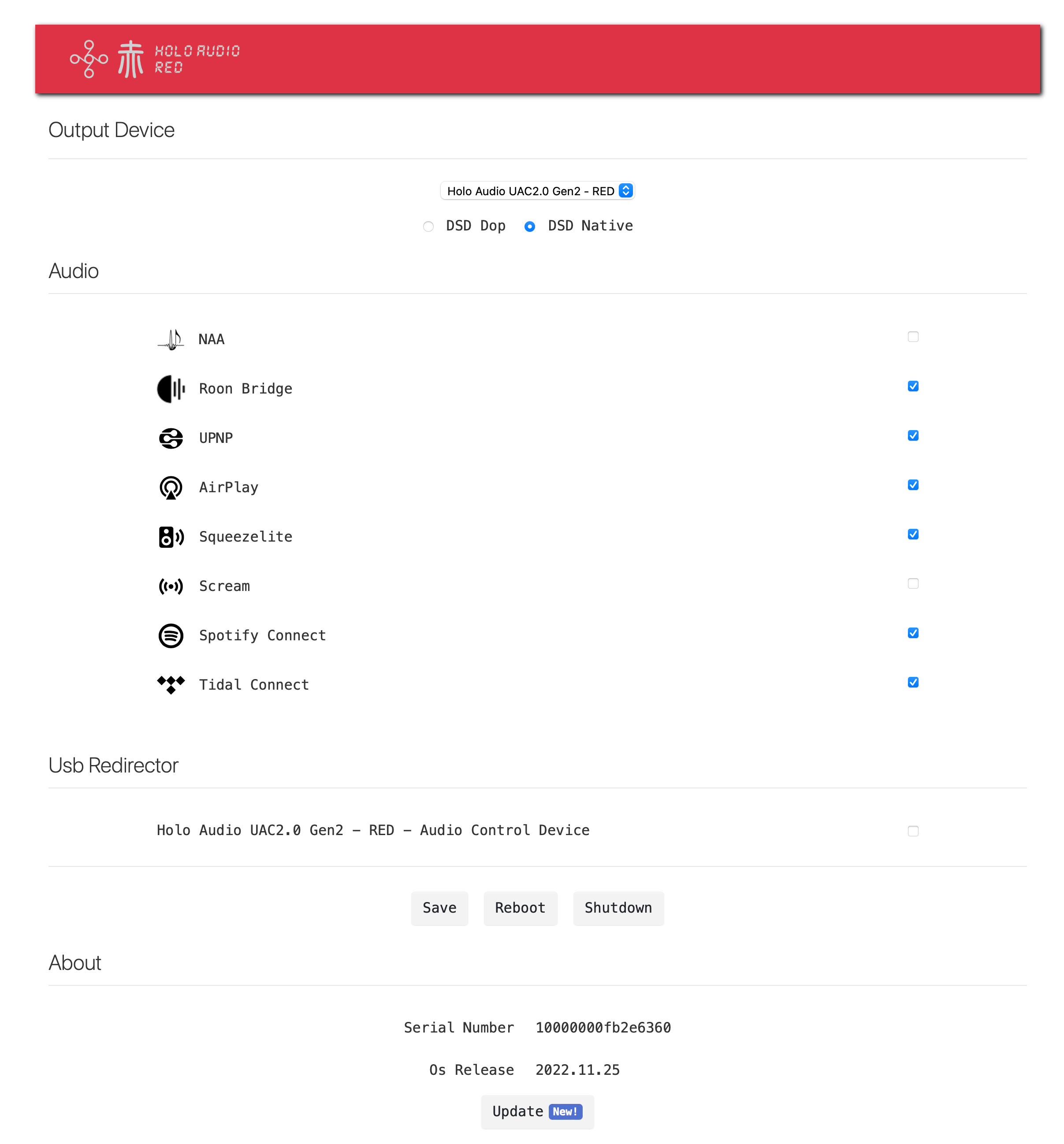Click the DSD Native label text
This screenshot has width=1064, height=1144.
coord(590,226)
